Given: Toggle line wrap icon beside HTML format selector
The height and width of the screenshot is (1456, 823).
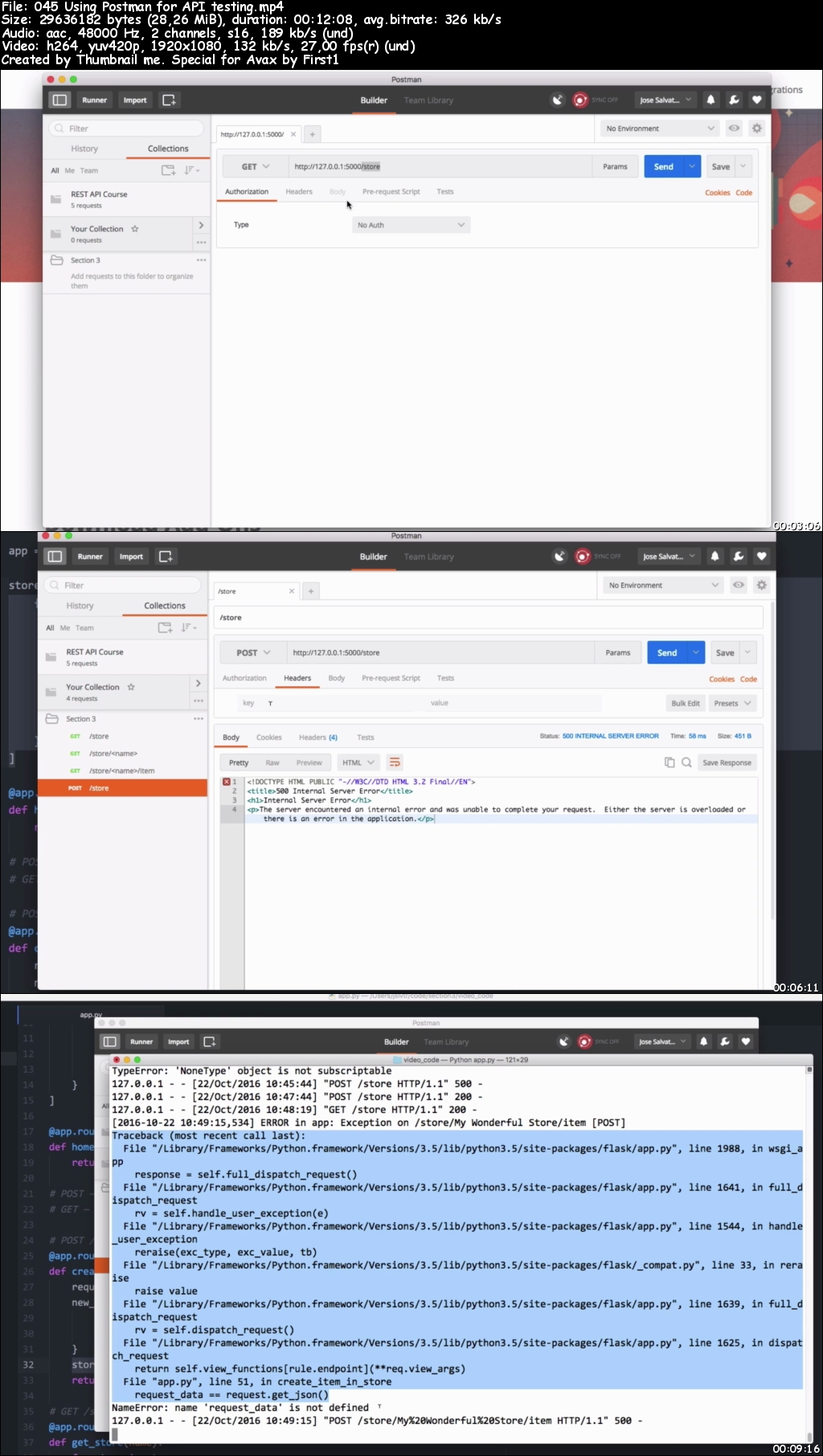Looking at the screenshot, I should click(x=395, y=763).
